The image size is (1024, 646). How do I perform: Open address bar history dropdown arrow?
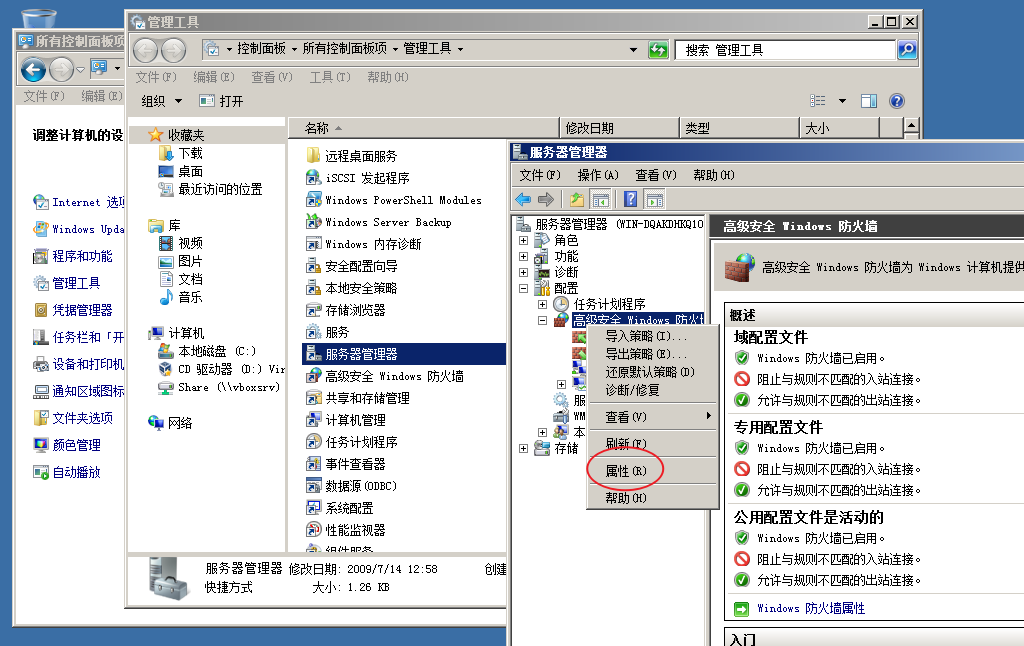(x=633, y=50)
